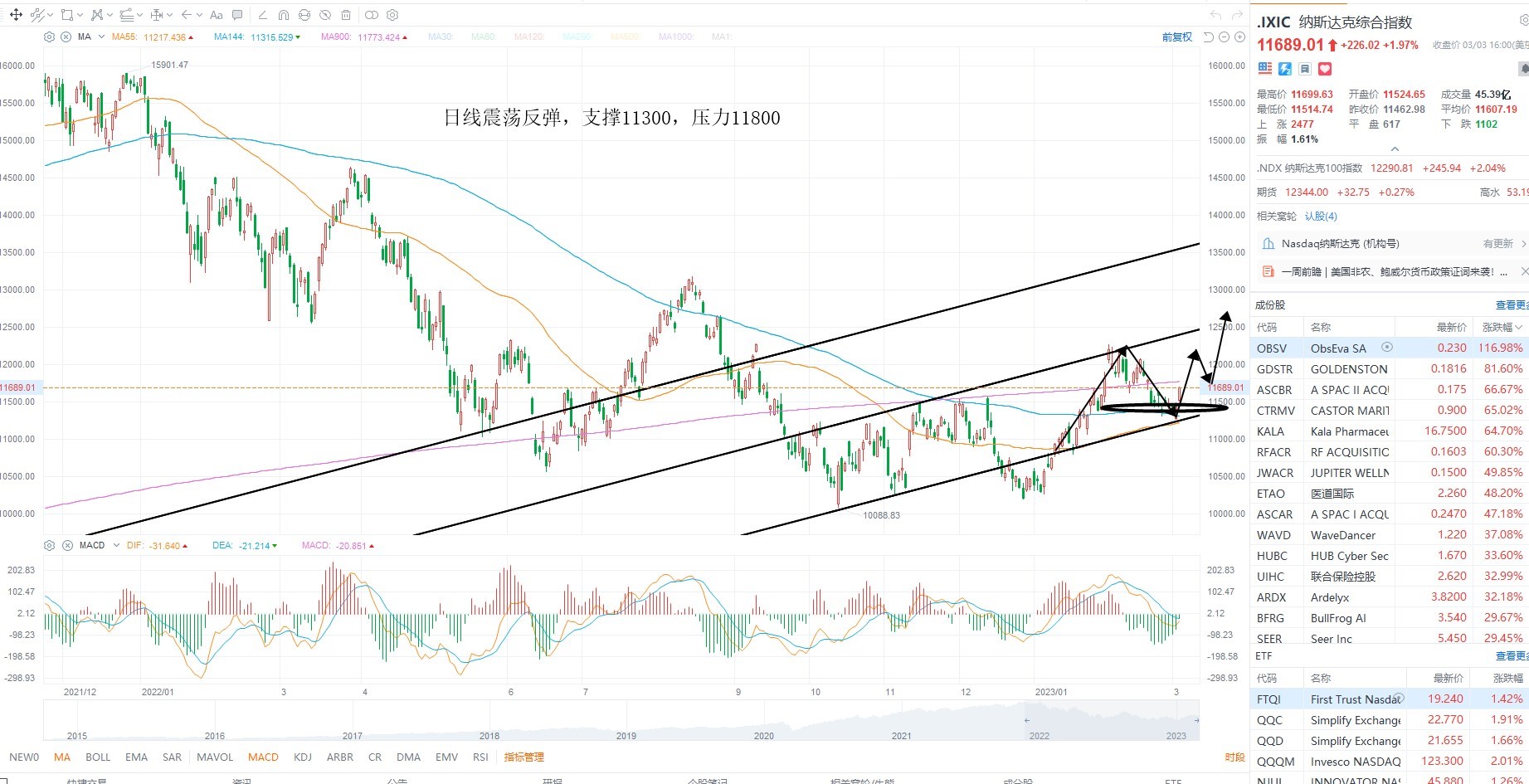Open 指标管理 indicator management
The image size is (1529, 784).
[x=524, y=757]
